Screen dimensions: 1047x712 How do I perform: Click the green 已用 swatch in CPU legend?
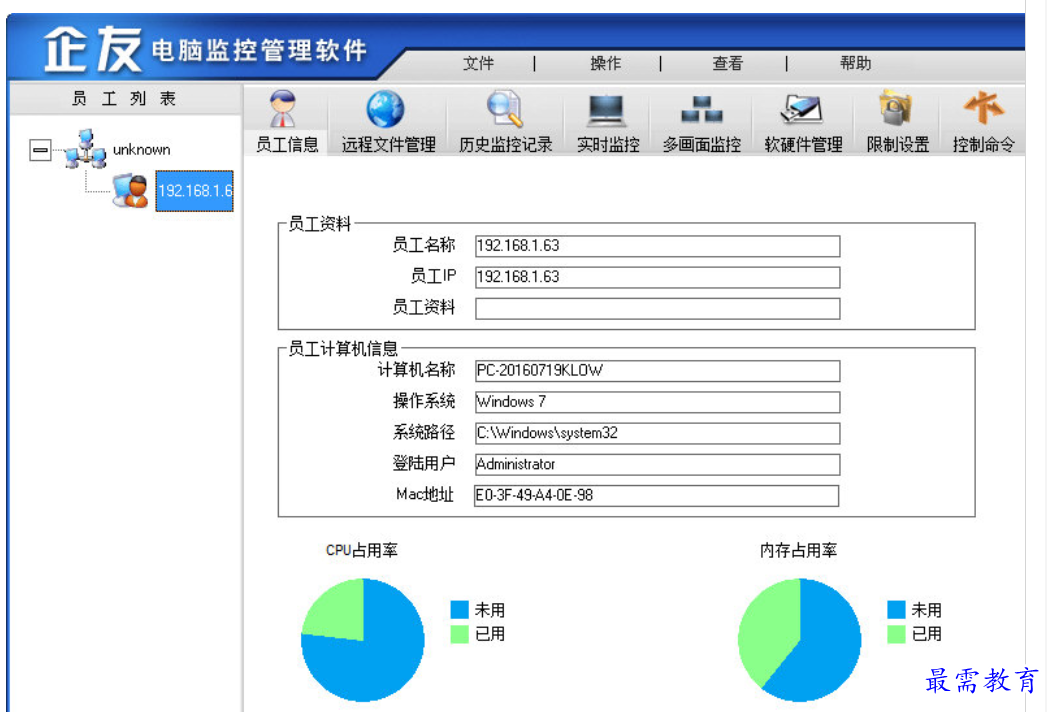(x=459, y=634)
